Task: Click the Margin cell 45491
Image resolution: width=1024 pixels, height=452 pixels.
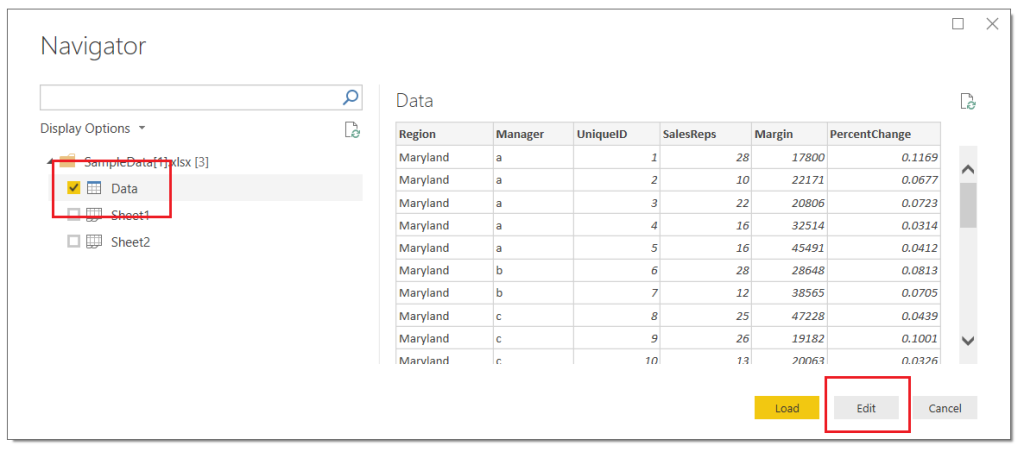Action: 789,248
